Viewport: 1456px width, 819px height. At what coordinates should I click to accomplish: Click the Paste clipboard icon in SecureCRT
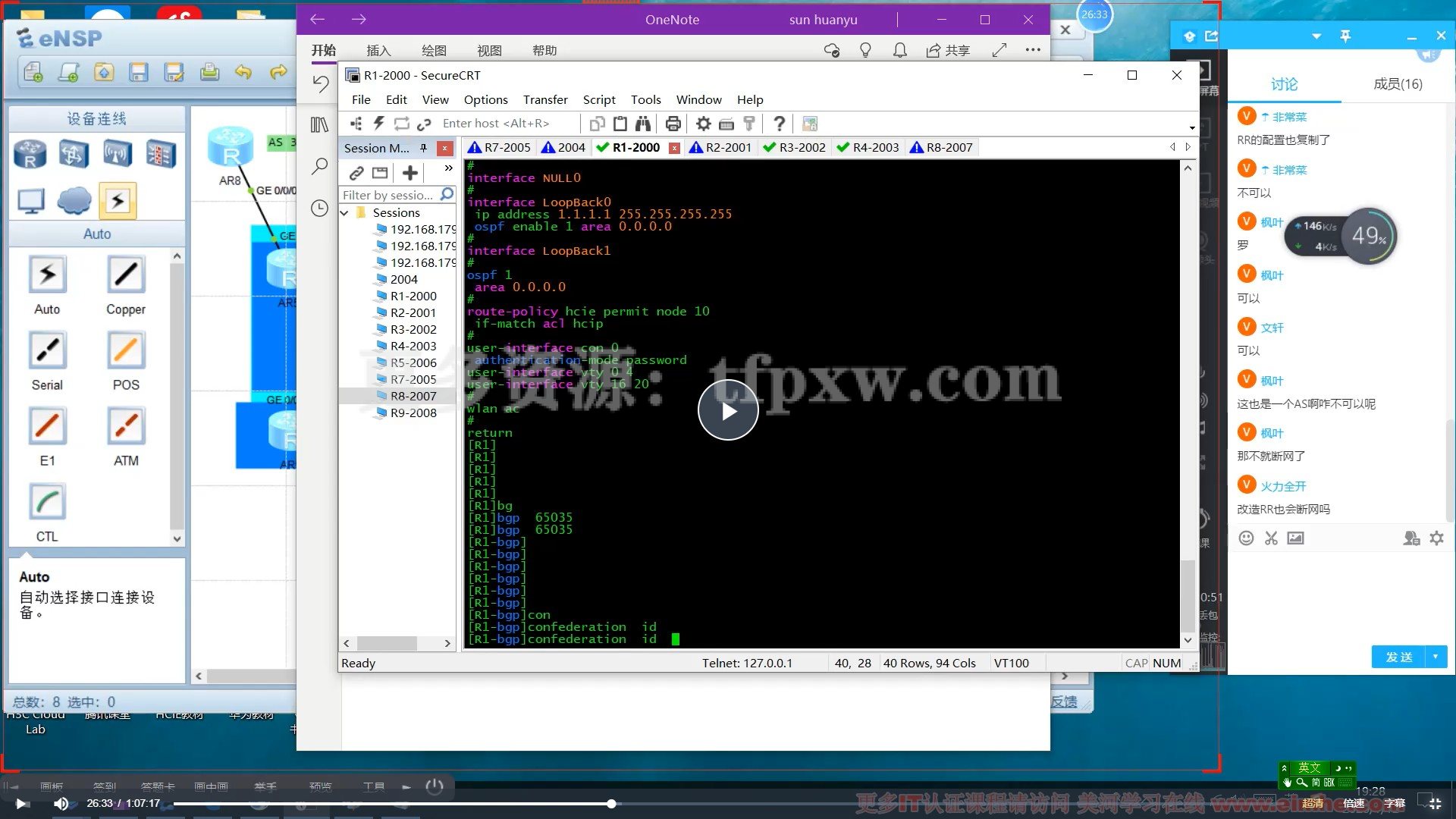(620, 124)
